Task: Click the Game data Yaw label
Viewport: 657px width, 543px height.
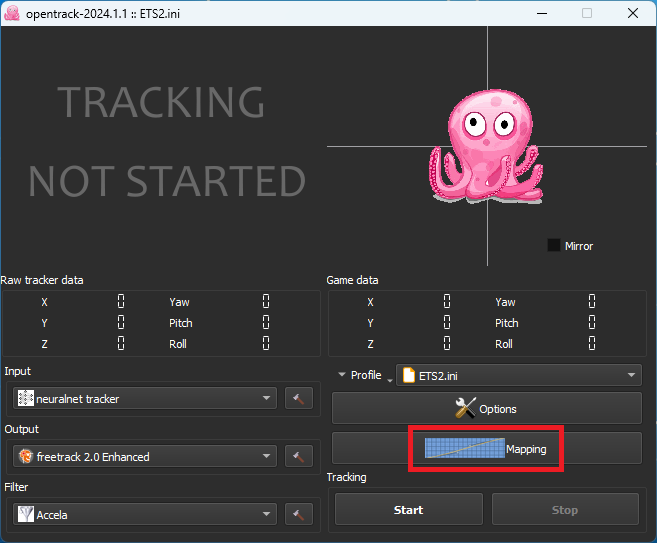Action: click(x=505, y=302)
